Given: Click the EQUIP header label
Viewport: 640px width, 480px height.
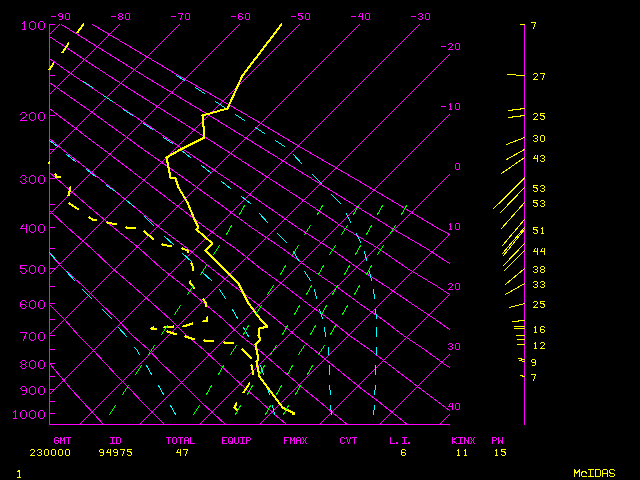Looking at the screenshot, I should click(x=237, y=440).
